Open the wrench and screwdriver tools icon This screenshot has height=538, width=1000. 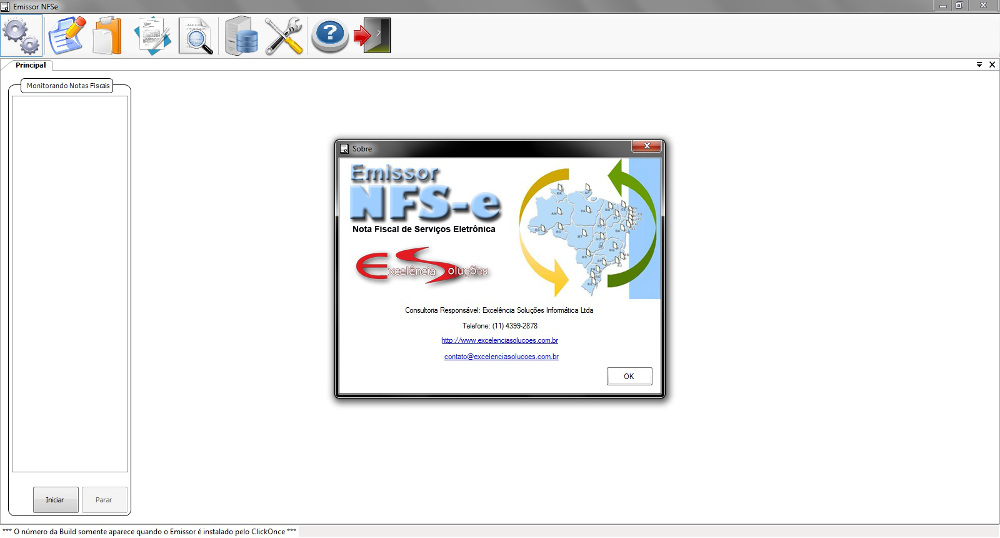click(284, 36)
